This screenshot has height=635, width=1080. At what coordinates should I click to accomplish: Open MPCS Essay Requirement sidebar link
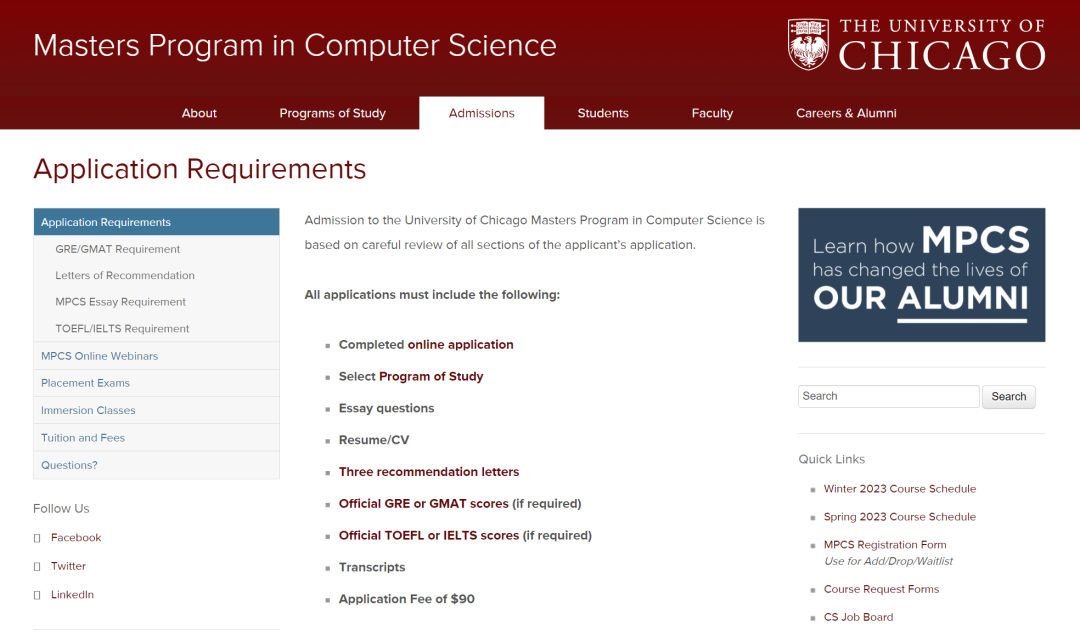(121, 302)
